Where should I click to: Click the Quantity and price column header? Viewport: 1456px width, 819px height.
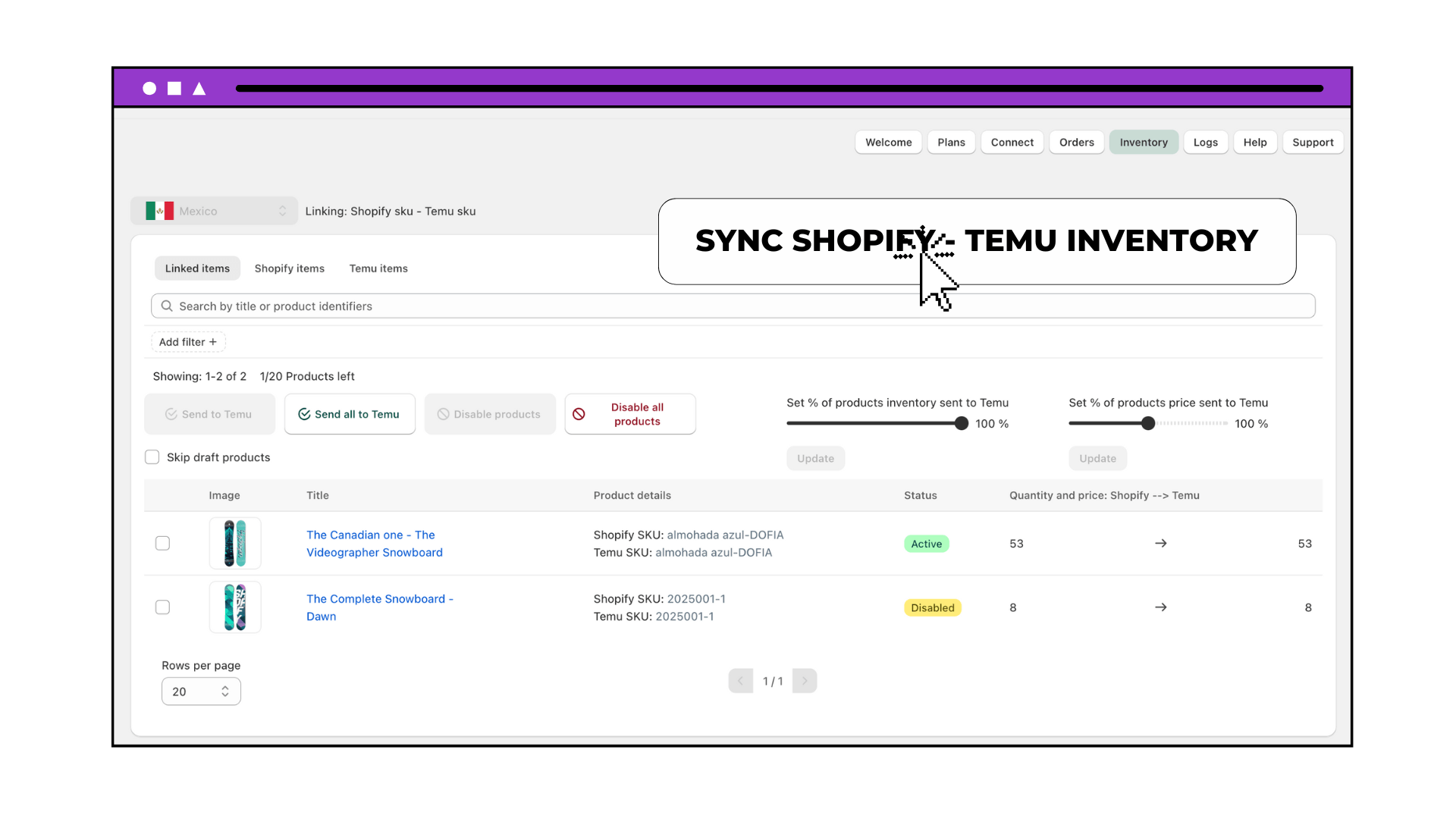click(x=1104, y=495)
